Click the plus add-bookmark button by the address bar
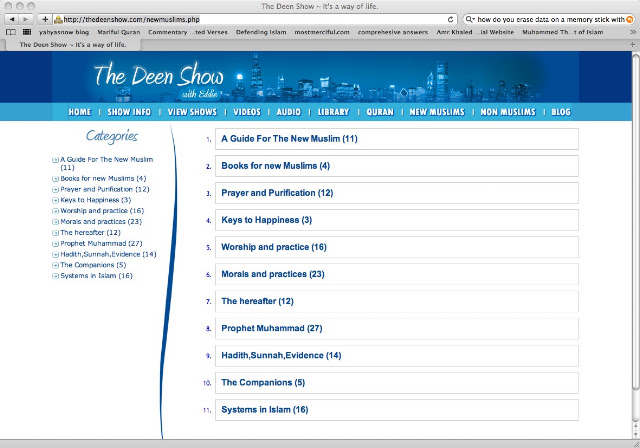Viewport: 640px width, 448px height. pyautogui.click(x=45, y=19)
